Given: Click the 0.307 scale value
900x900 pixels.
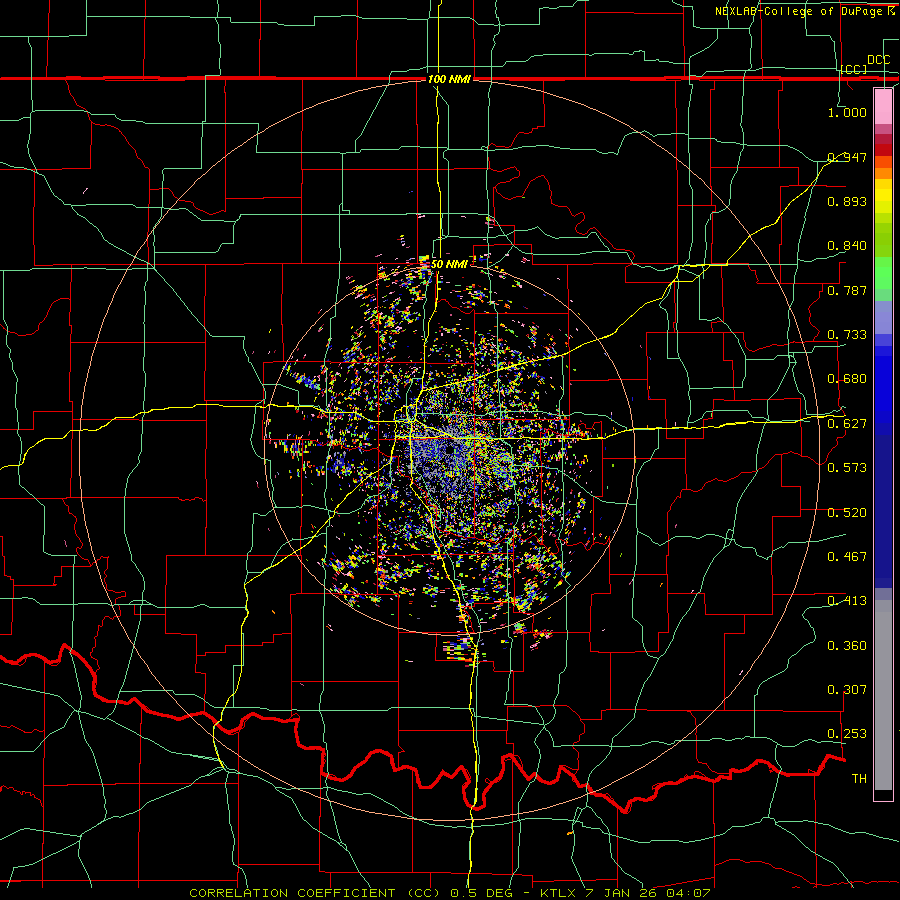Looking at the screenshot, I should click(x=847, y=690).
